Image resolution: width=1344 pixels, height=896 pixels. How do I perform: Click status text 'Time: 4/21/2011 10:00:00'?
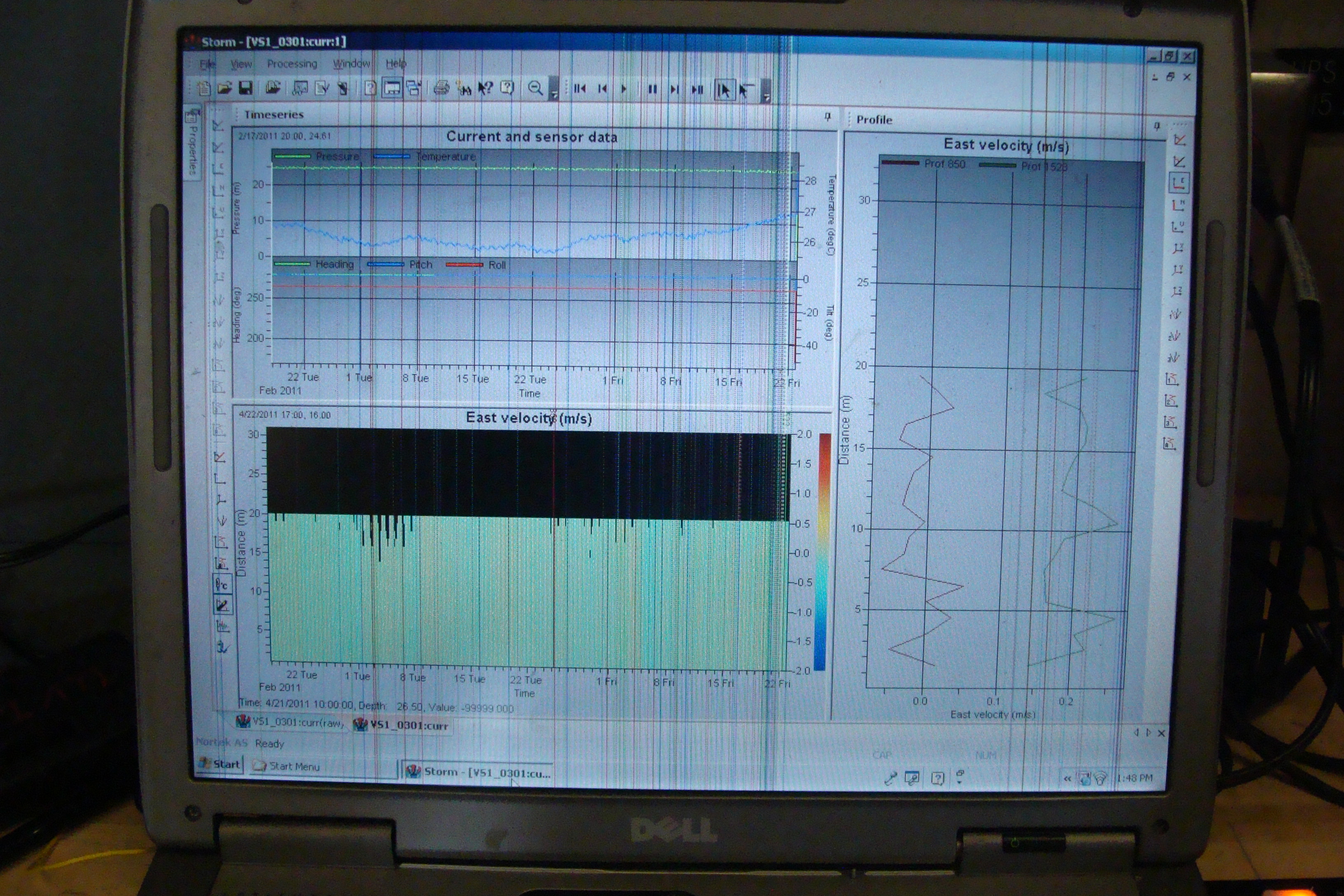[296, 703]
